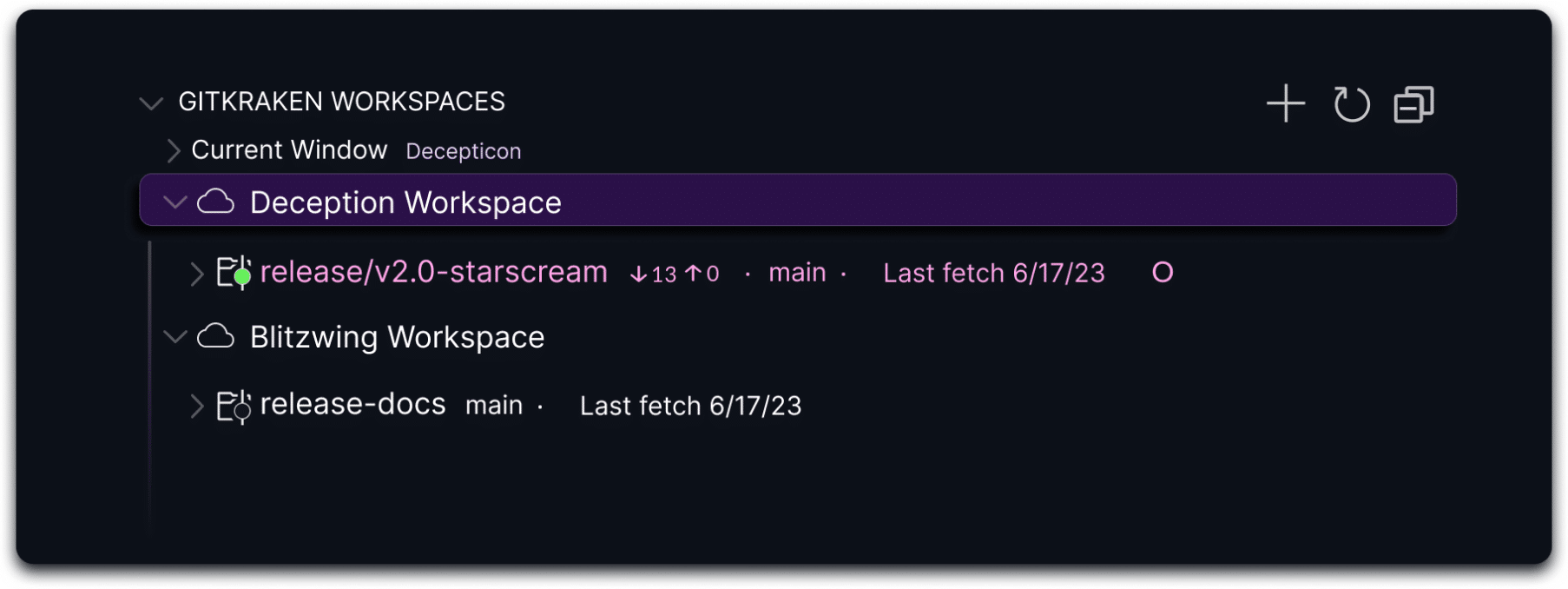Screen dimensions: 1568x589
Task: Click the pink circle indicator on starscream row
Action: pos(1163,273)
